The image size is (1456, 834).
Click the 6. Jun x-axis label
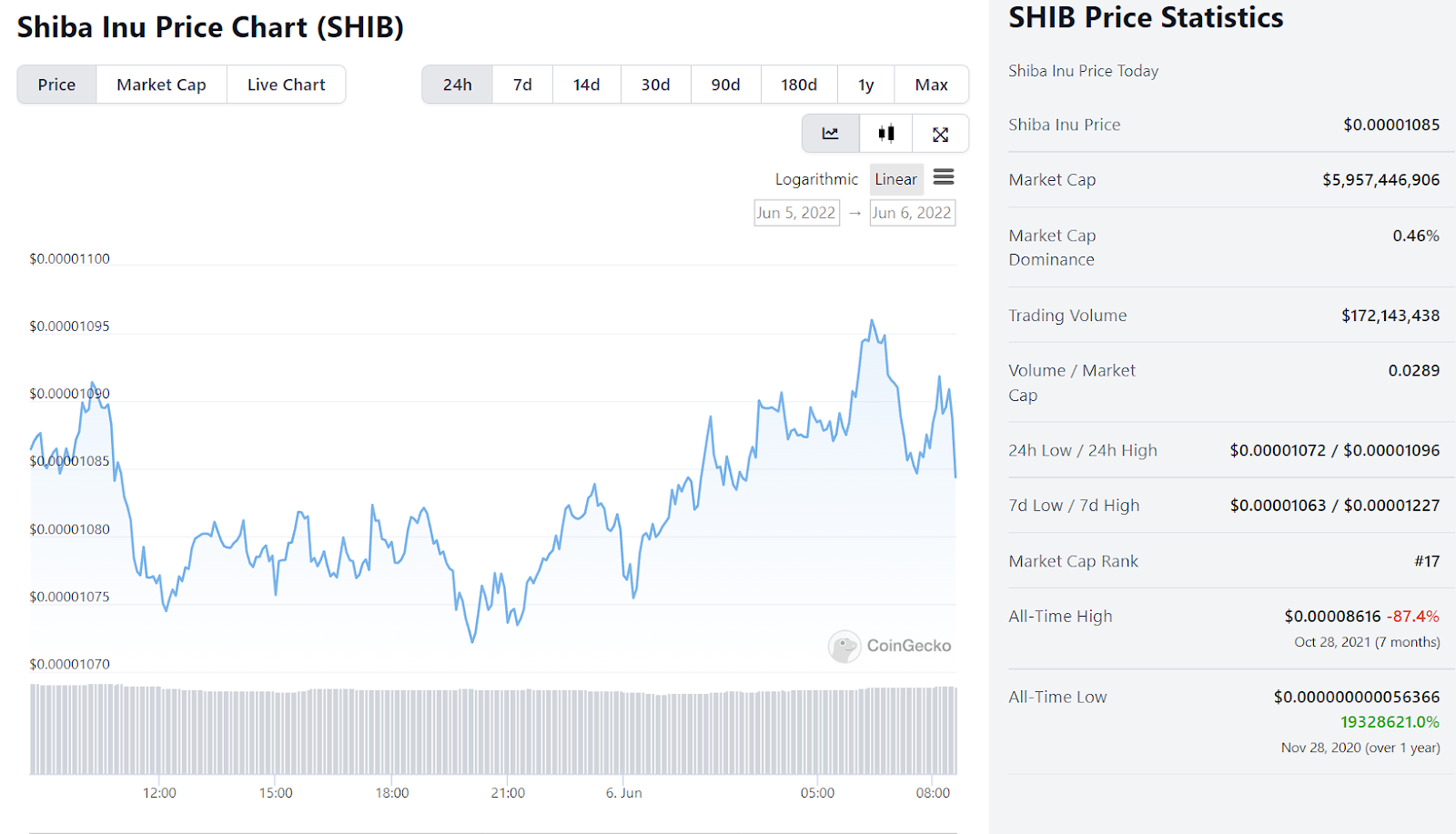click(x=624, y=793)
